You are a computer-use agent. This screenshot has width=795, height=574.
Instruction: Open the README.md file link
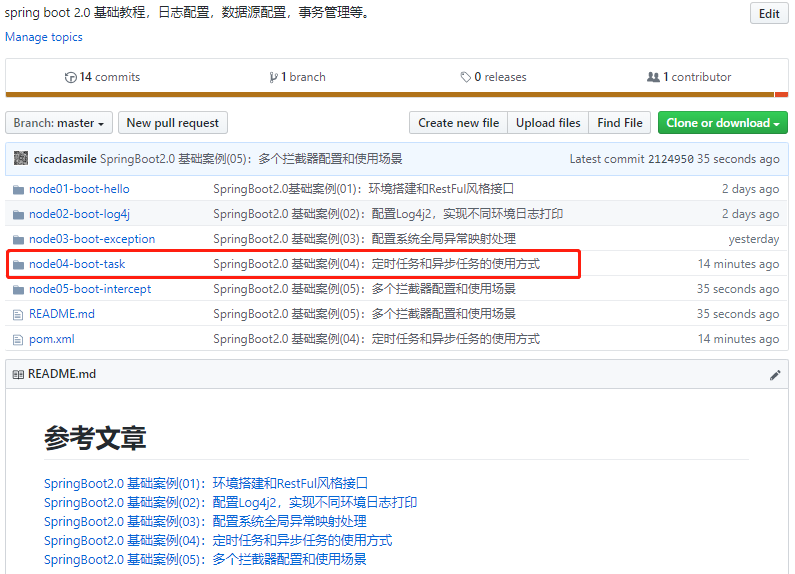[62, 314]
